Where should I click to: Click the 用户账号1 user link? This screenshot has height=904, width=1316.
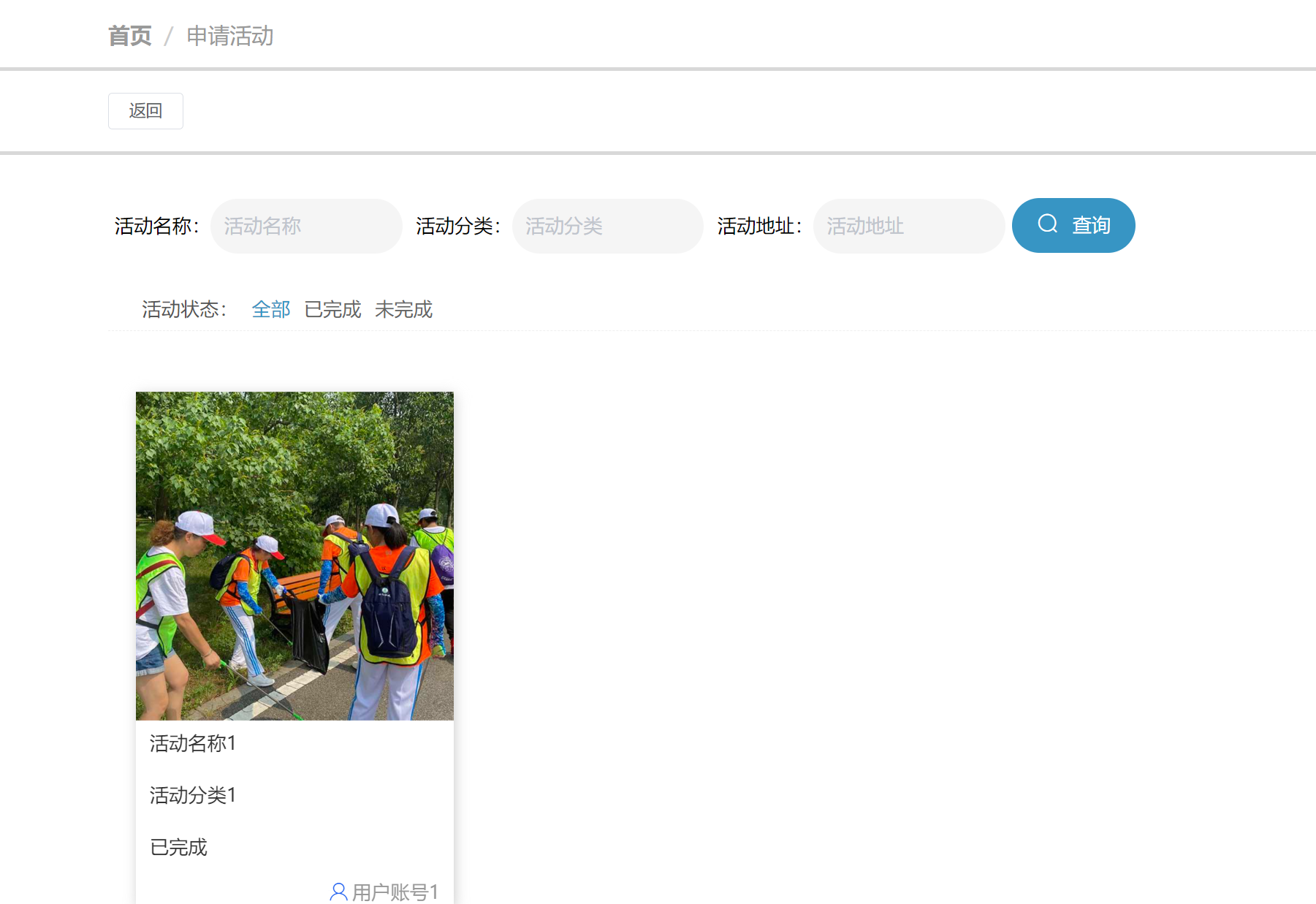pos(395,892)
